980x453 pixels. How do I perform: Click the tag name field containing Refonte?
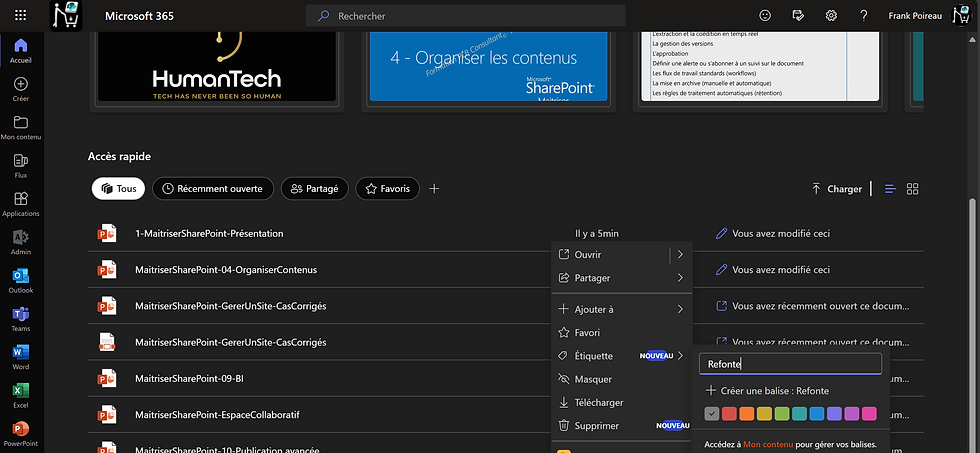(791, 364)
